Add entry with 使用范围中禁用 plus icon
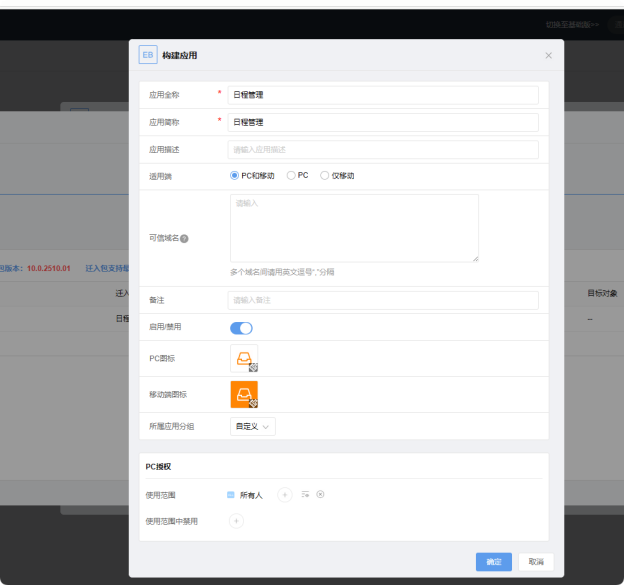This screenshot has width=624, height=586. (x=236, y=520)
